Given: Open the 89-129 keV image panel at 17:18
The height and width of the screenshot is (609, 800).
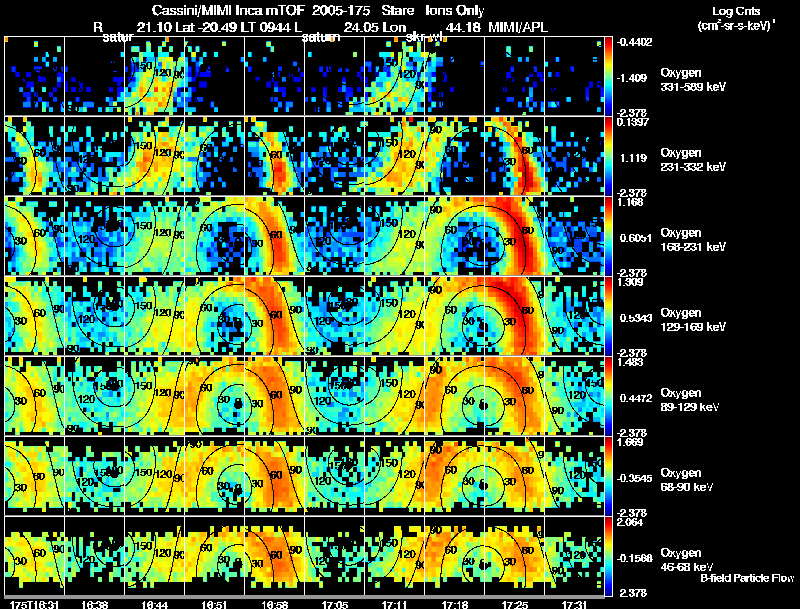Looking at the screenshot, I should pos(455,396).
